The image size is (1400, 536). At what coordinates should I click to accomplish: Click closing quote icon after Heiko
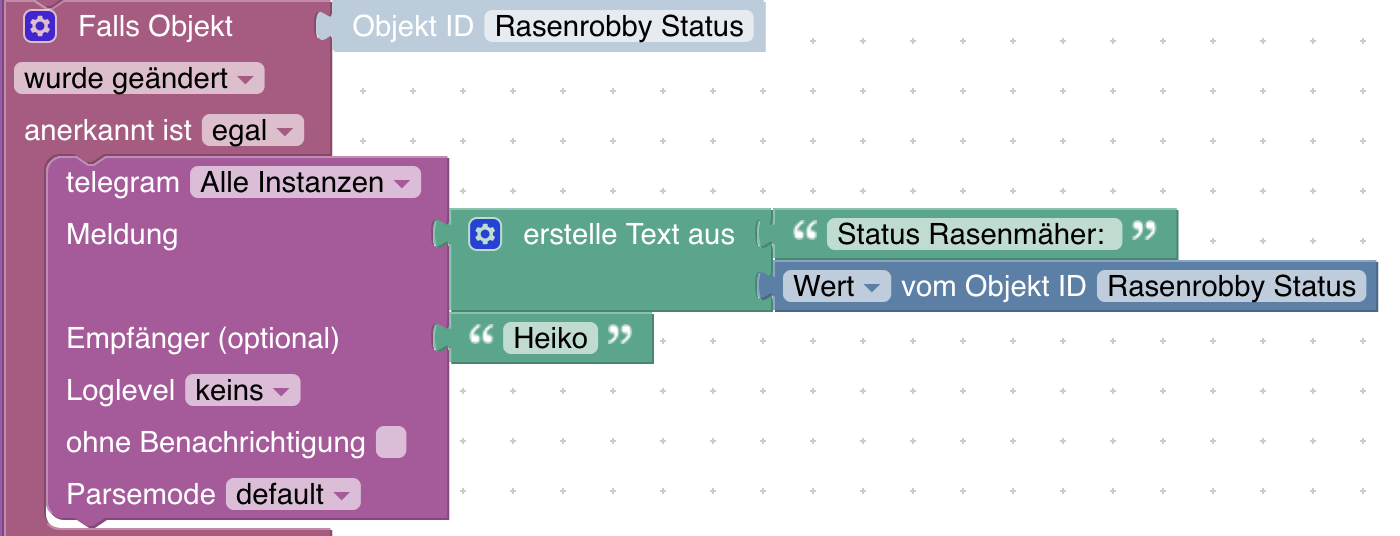620,338
